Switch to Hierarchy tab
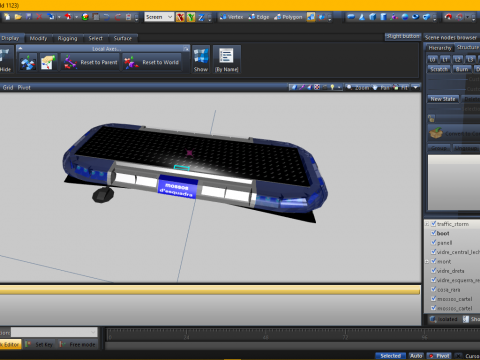The image size is (480, 360). (x=440, y=48)
